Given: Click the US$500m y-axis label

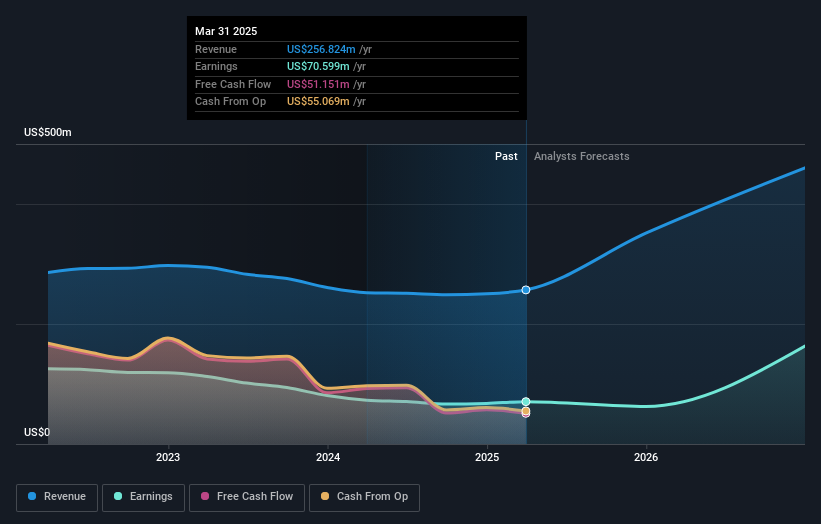Looking at the screenshot, I should pos(48,132).
